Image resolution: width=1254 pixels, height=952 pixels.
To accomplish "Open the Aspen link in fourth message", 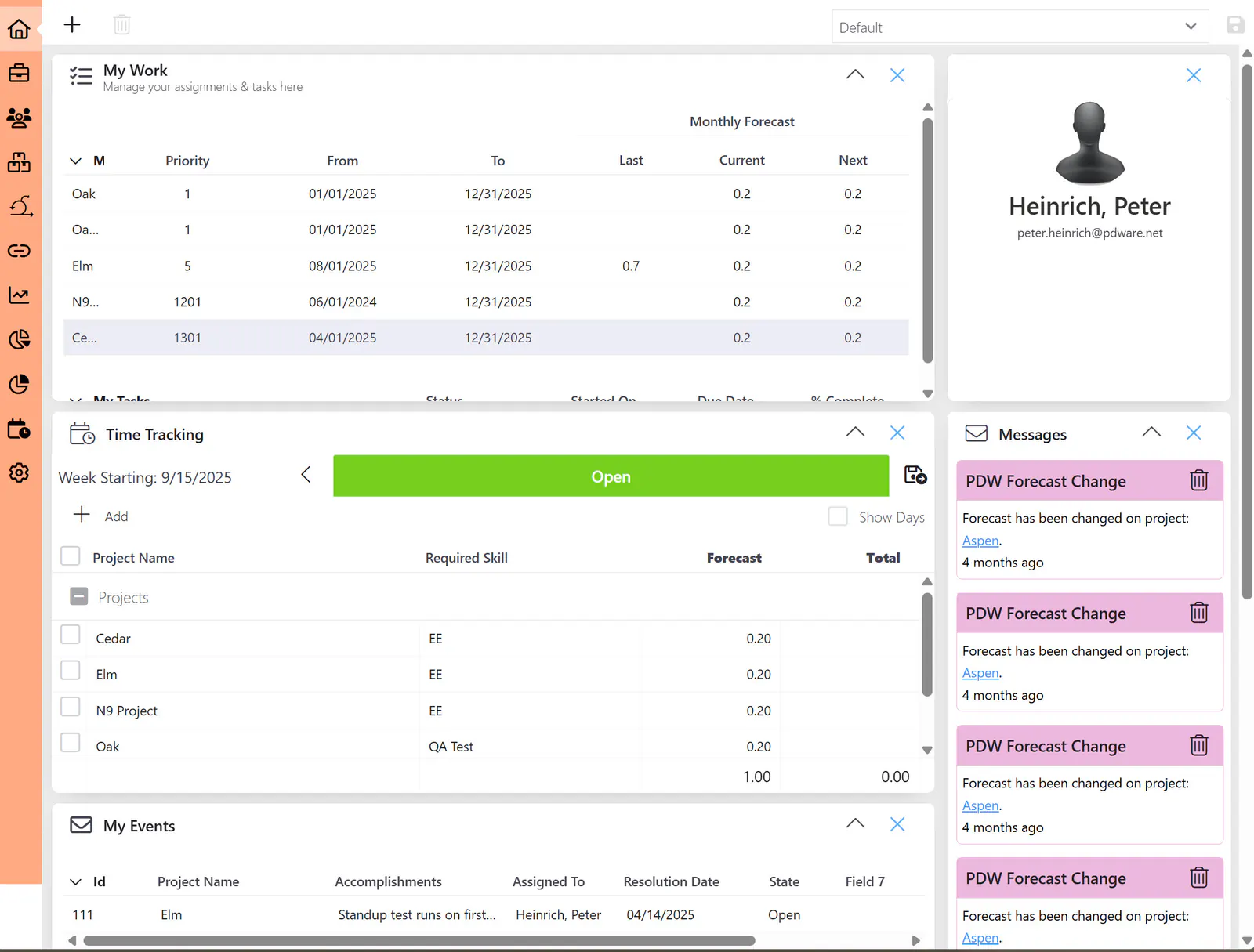I will (x=980, y=938).
